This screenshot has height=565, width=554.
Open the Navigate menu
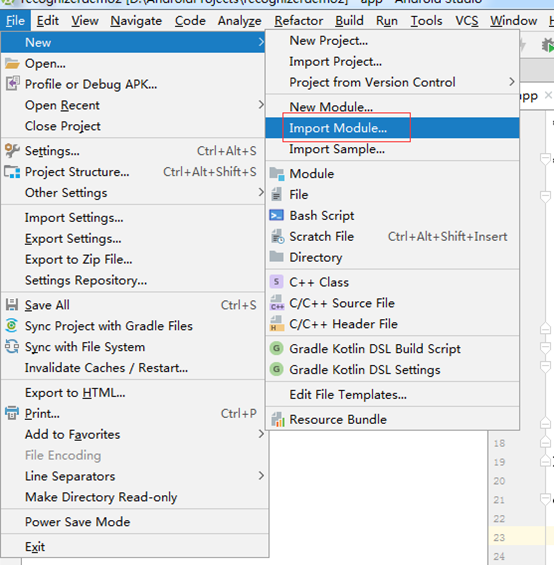pyautogui.click(x=136, y=21)
